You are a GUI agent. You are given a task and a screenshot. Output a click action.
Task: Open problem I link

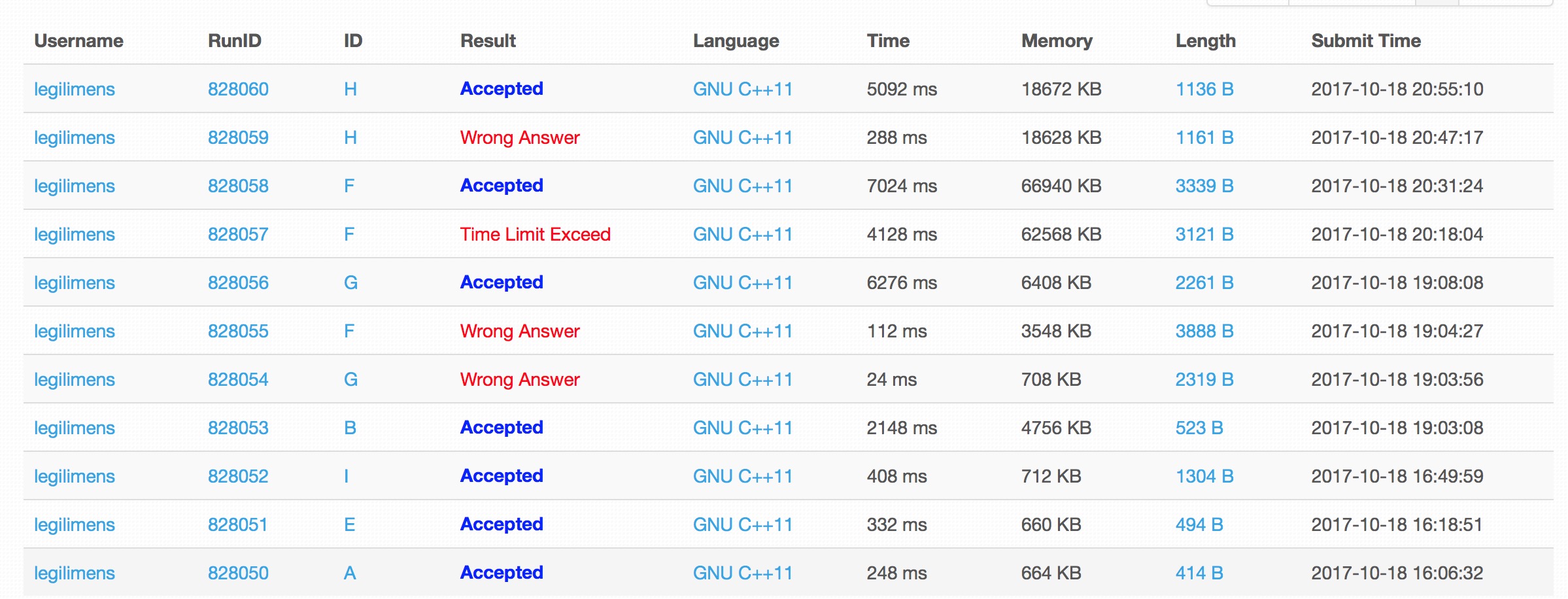click(x=346, y=476)
